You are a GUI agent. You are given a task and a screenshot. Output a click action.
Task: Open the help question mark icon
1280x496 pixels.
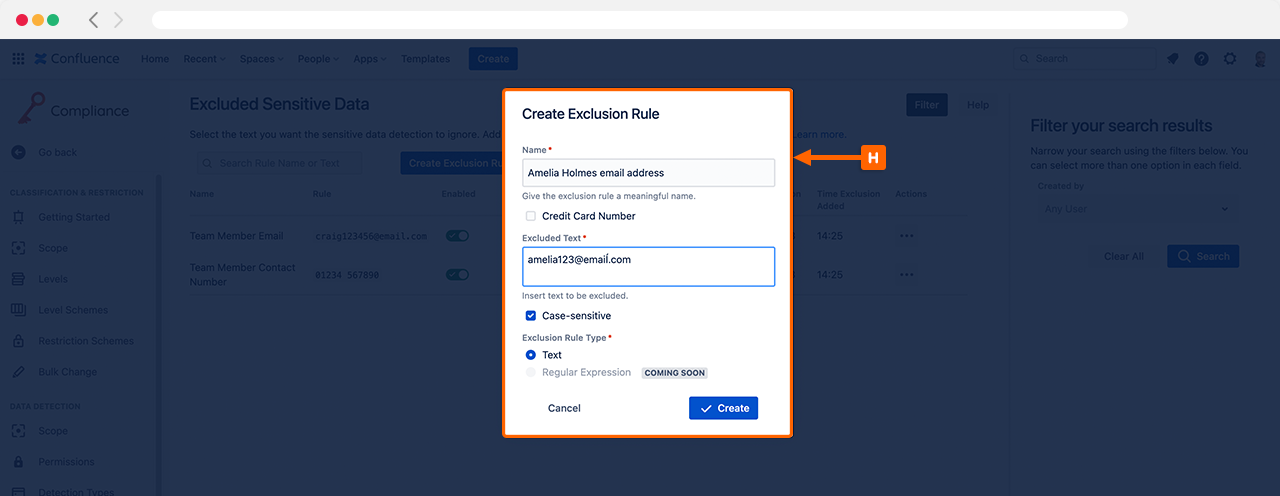tap(1201, 59)
